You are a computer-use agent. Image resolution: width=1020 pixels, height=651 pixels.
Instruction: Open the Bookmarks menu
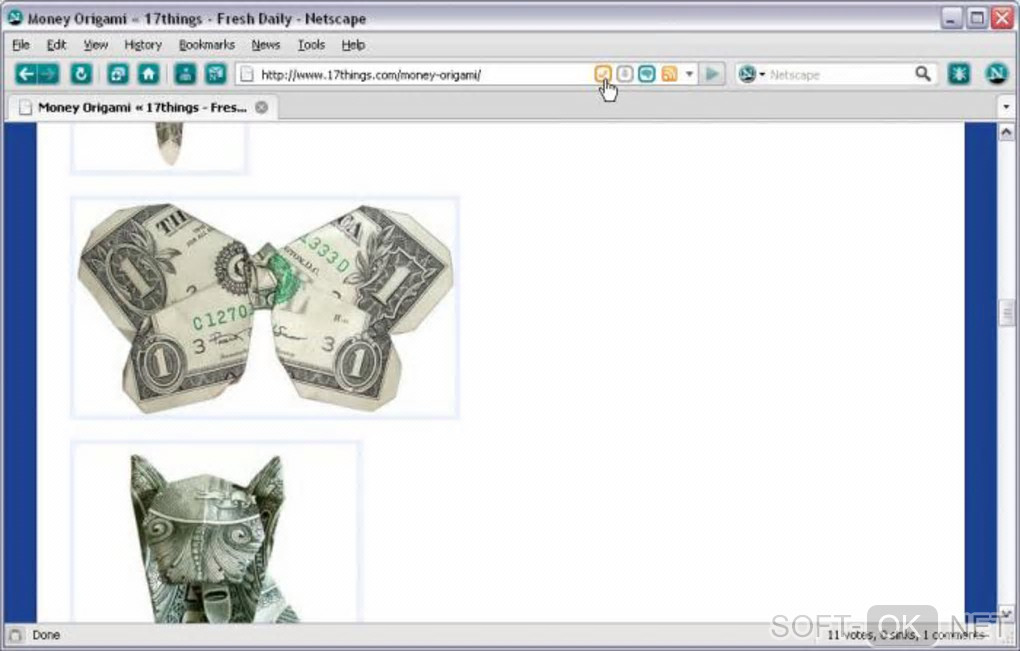207,45
